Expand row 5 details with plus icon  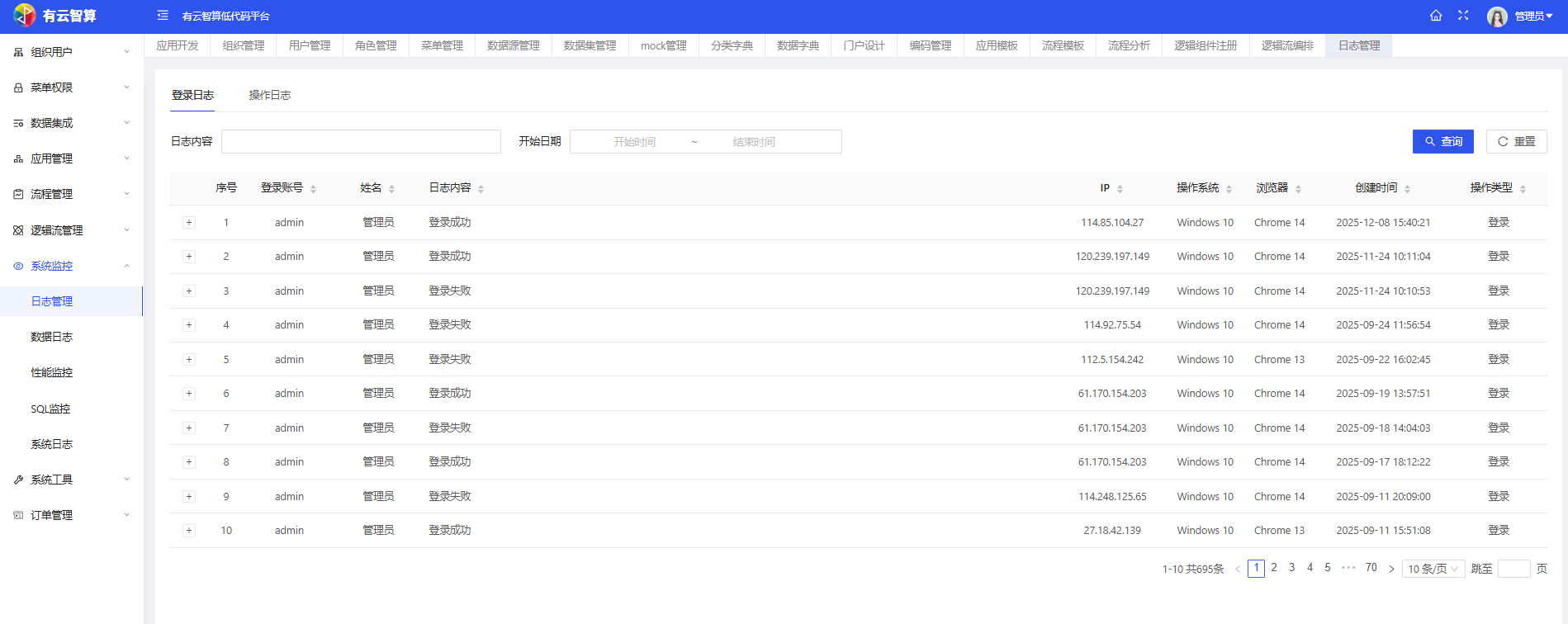coord(189,360)
